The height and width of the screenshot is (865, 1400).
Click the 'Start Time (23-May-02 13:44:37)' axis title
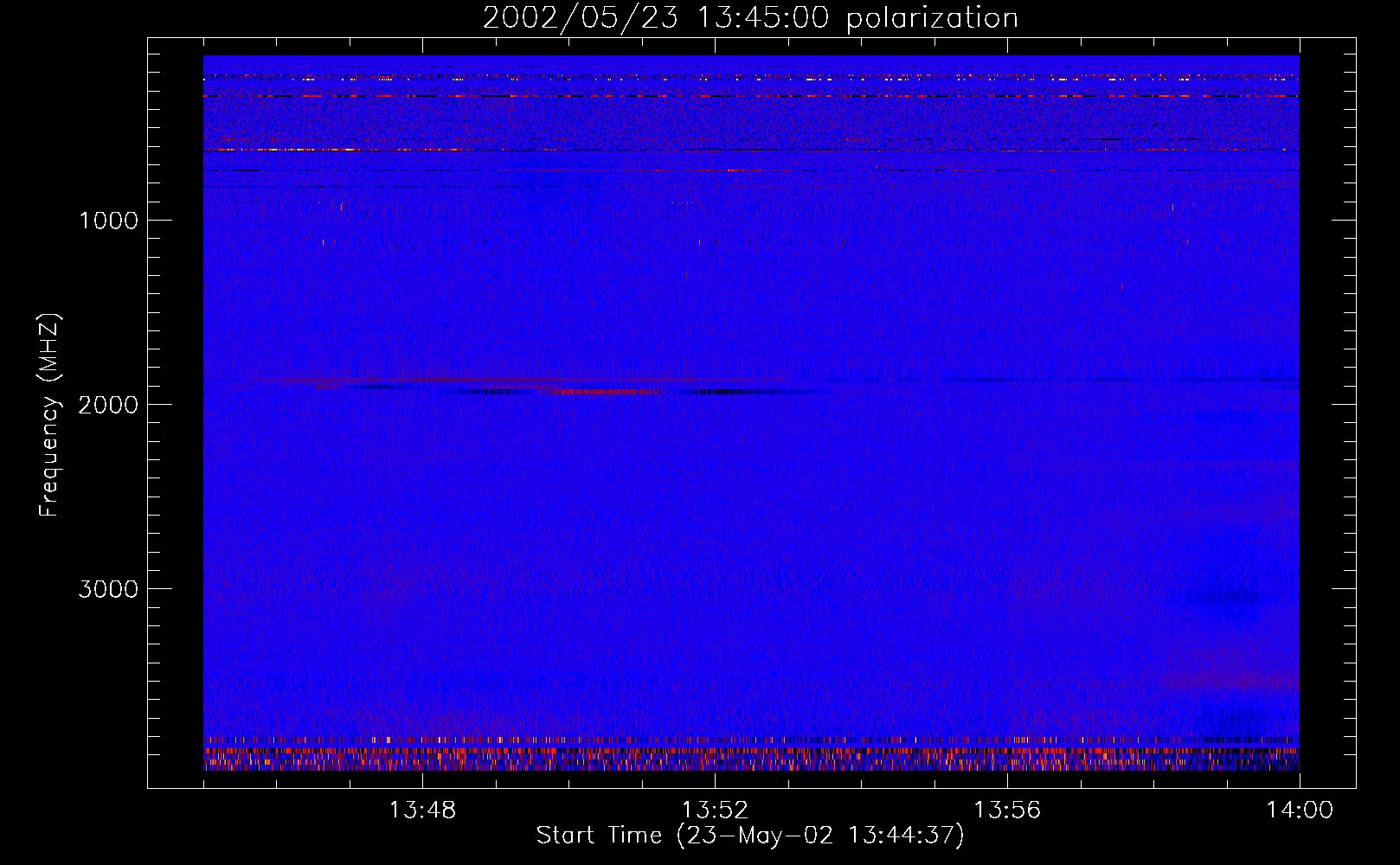pyautogui.click(x=750, y=836)
